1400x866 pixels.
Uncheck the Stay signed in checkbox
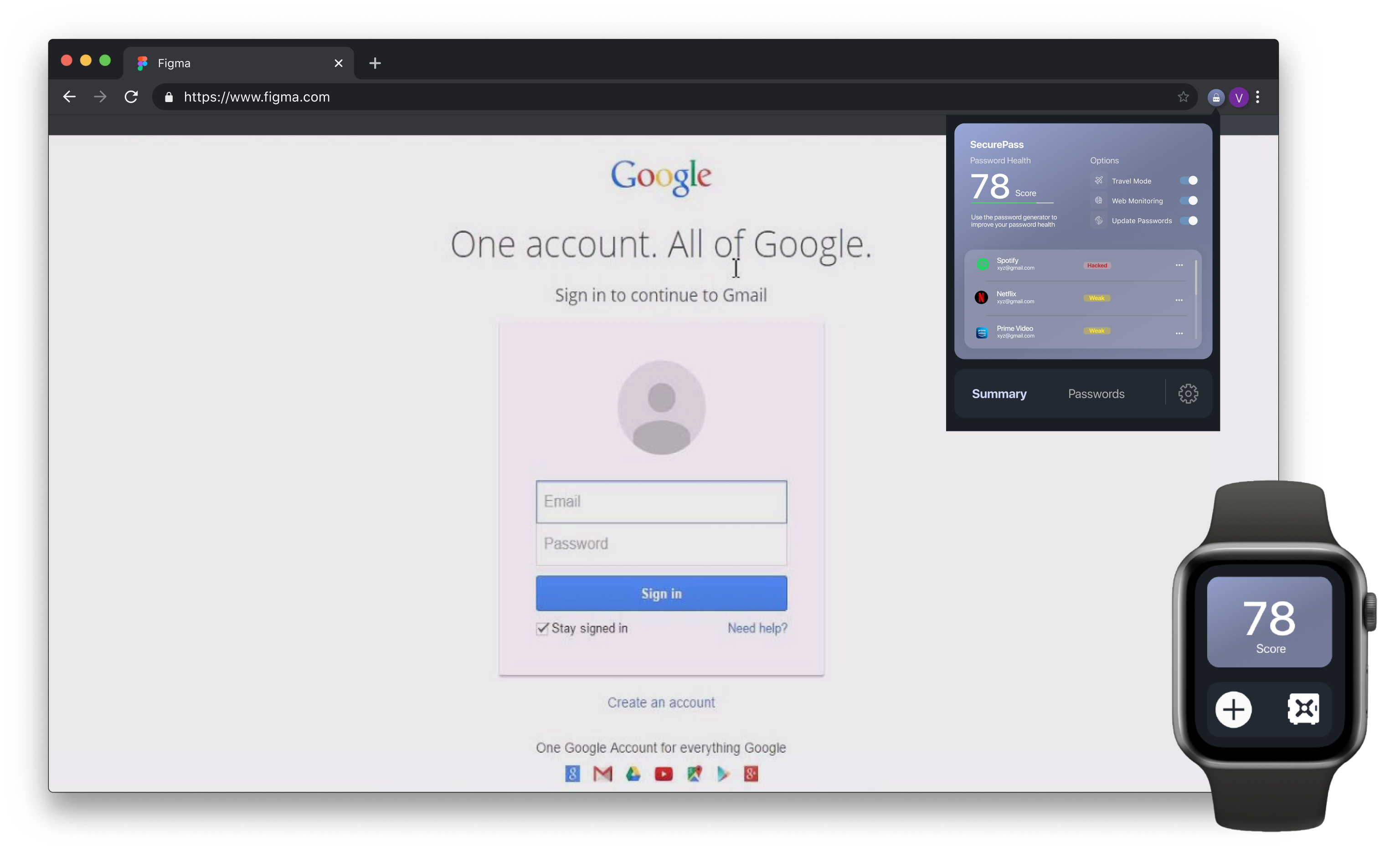(x=542, y=628)
